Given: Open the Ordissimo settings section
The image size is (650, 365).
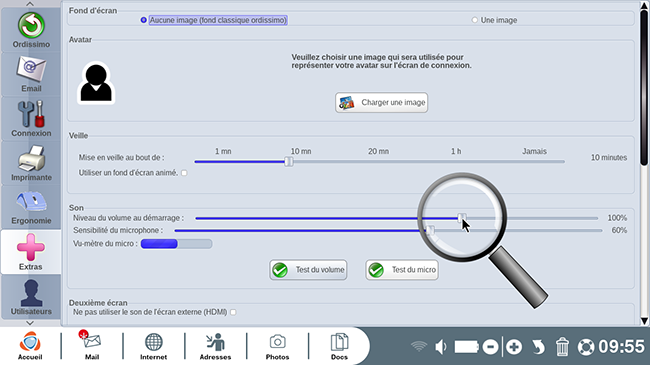Looking at the screenshot, I should tap(31, 30).
